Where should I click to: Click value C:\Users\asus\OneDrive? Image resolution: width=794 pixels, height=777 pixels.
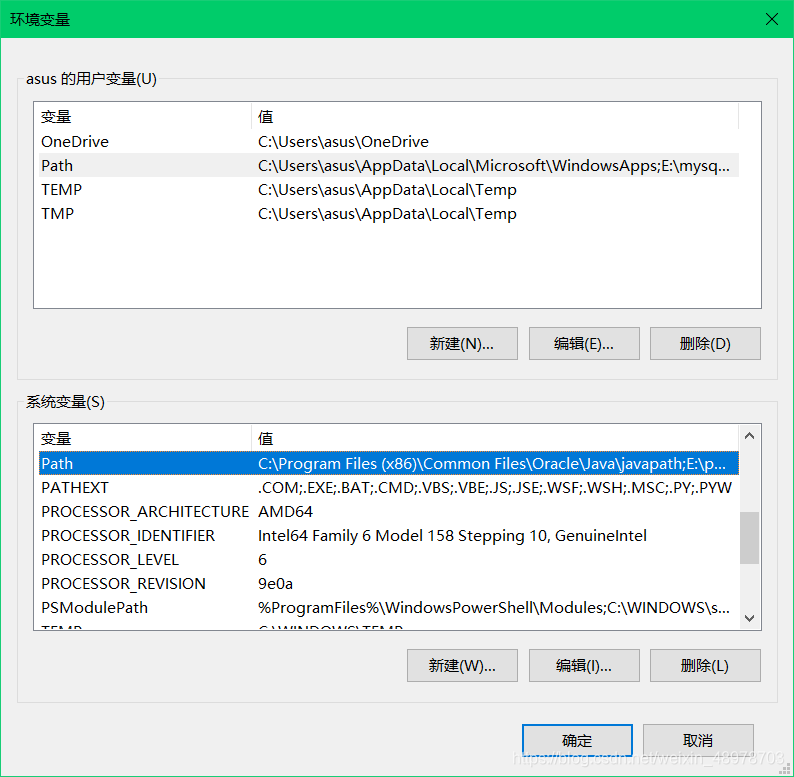[x=343, y=141]
